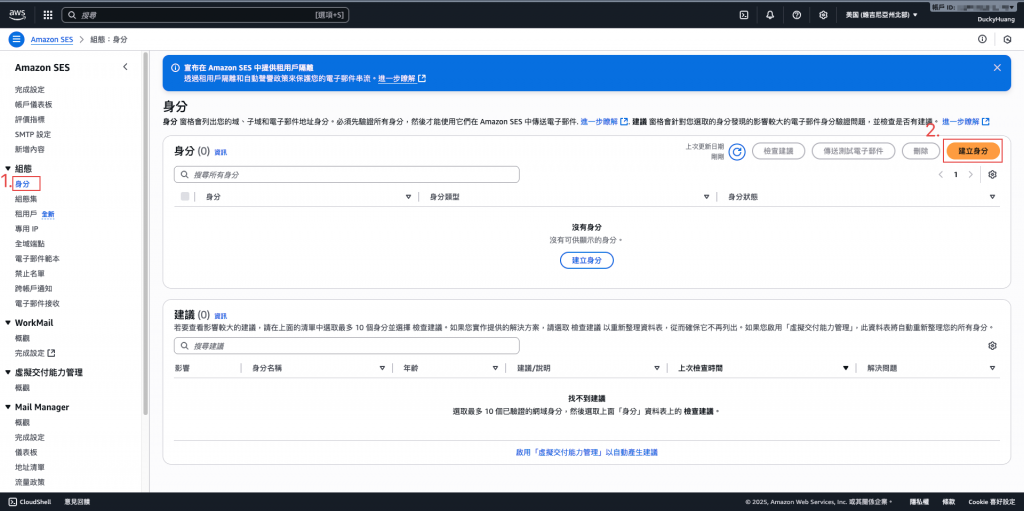1024x511 pixels.
Task: Open 評價指標 in the sidebar
Action: point(29,120)
